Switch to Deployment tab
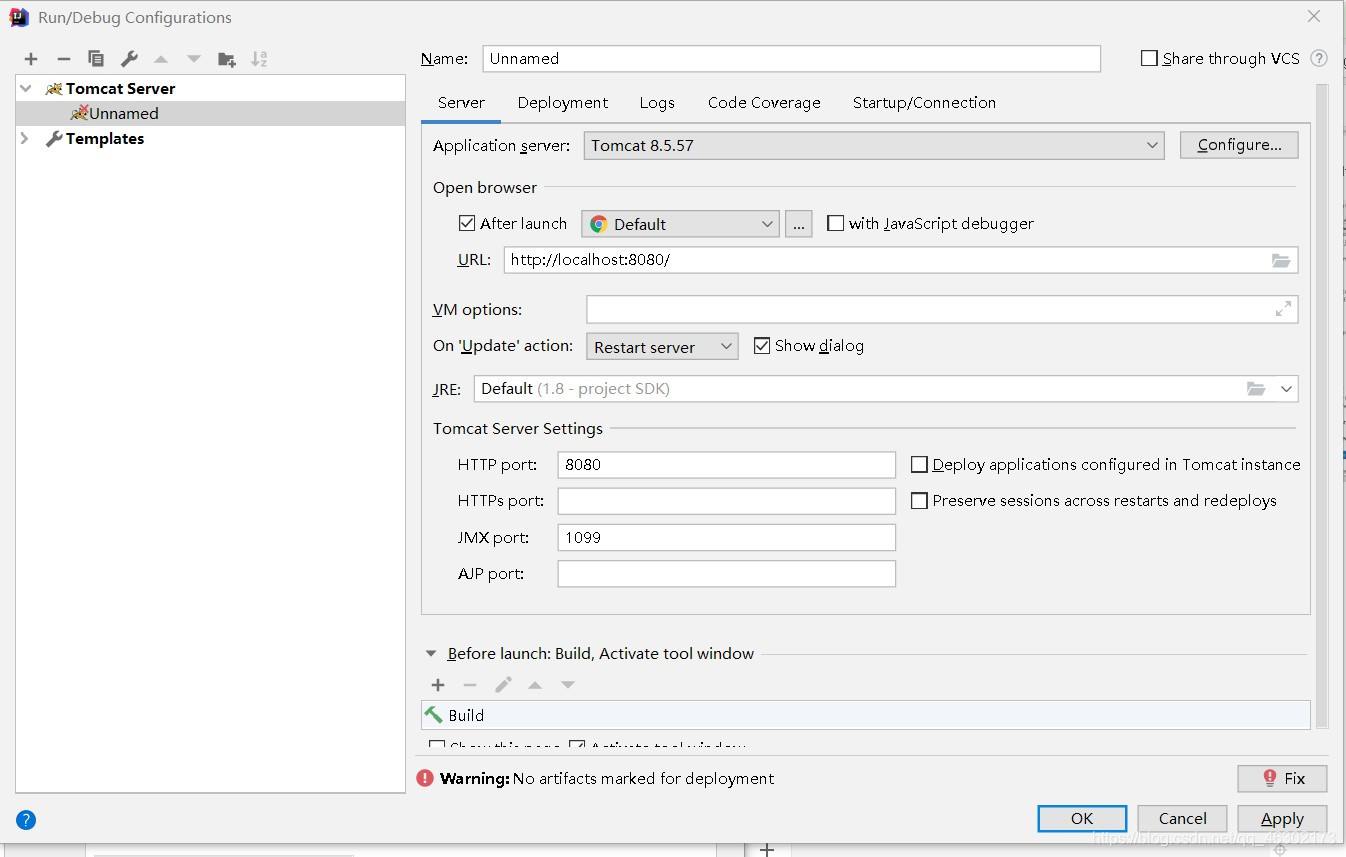1346x857 pixels. (563, 103)
